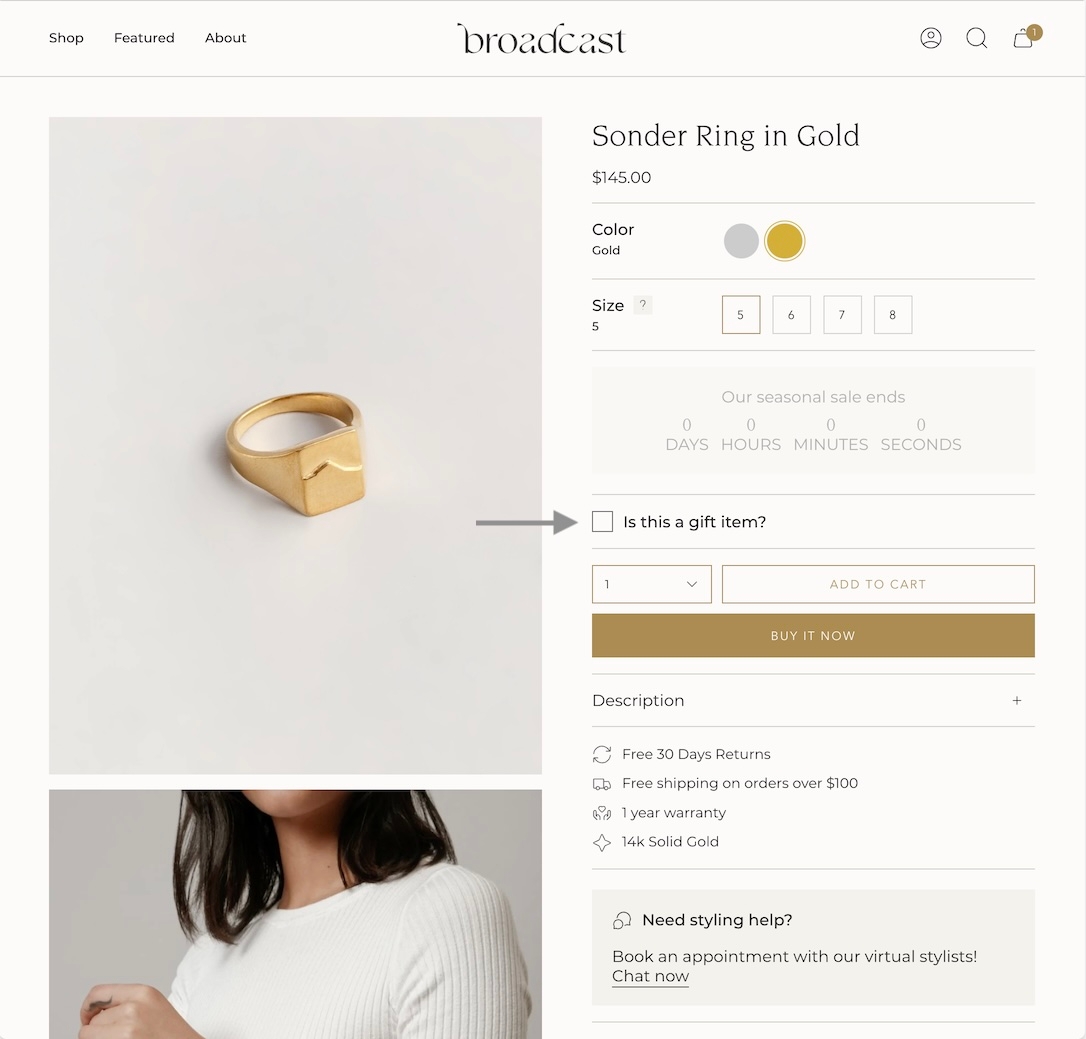Screen dimensions: 1086x1039
Task: Open the quantity dropdown
Action: (651, 584)
